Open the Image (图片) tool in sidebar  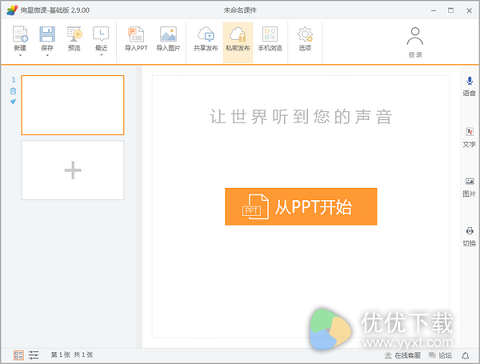point(469,187)
